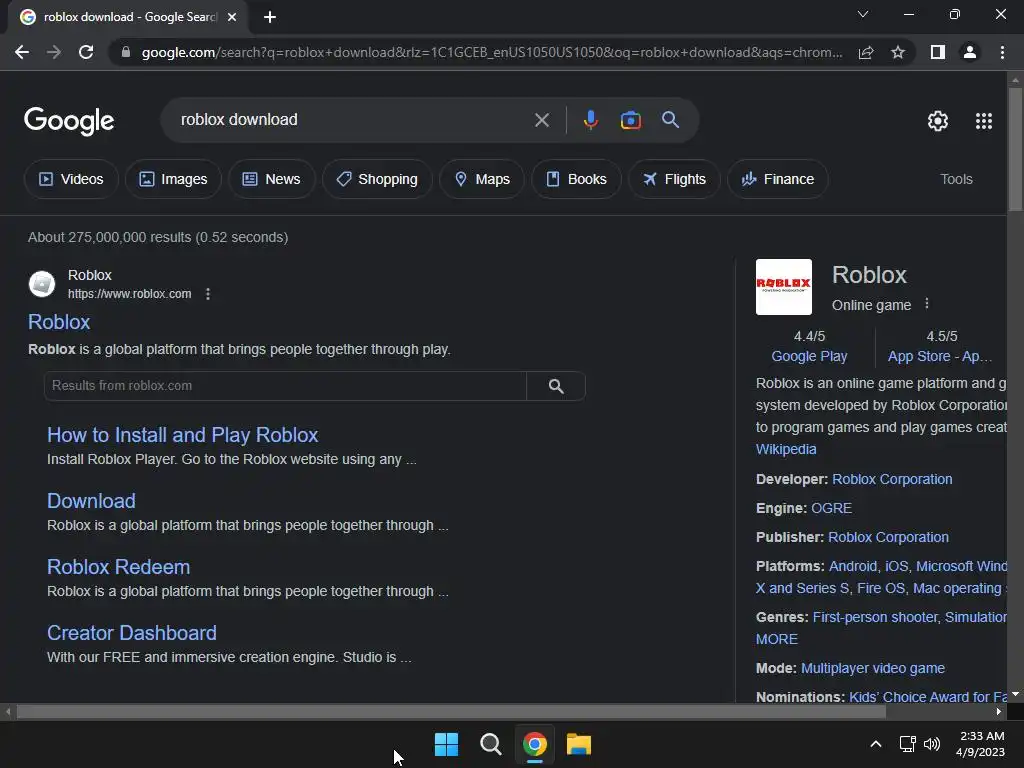
Task: Open the Google apps grid
Action: tap(984, 121)
